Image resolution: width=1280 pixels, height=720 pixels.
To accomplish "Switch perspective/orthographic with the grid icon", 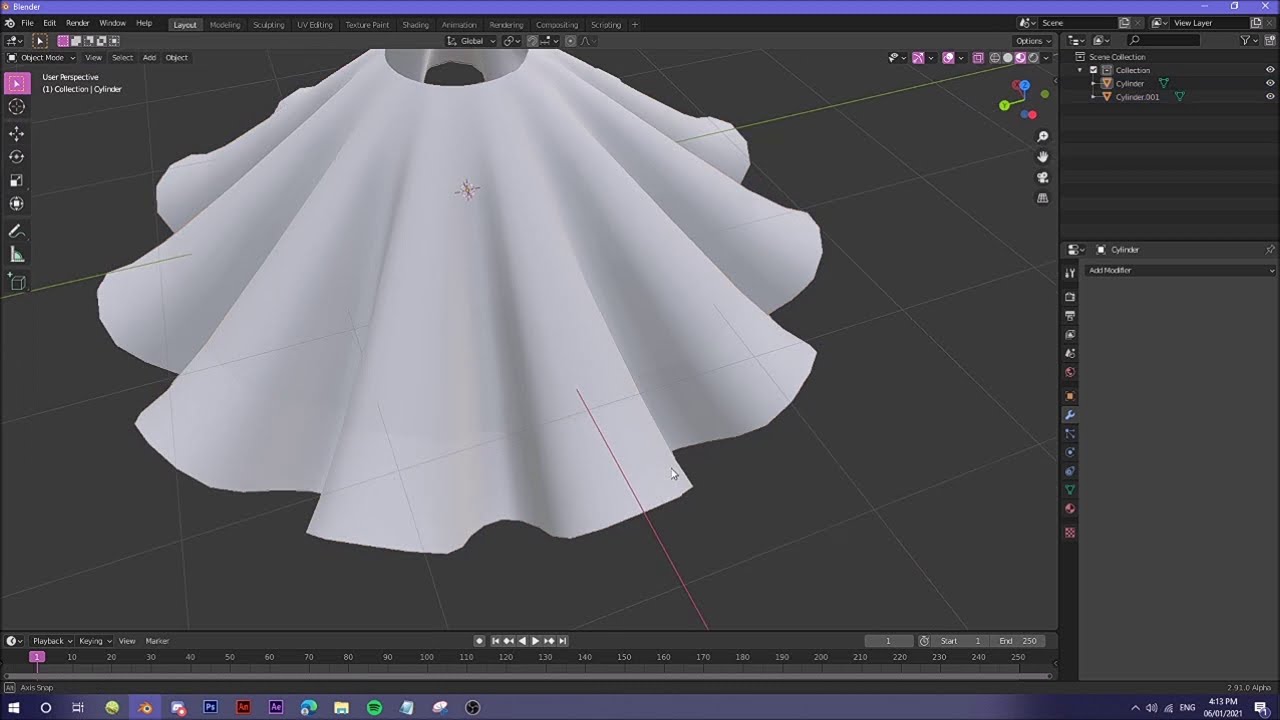I will pyautogui.click(x=1042, y=198).
